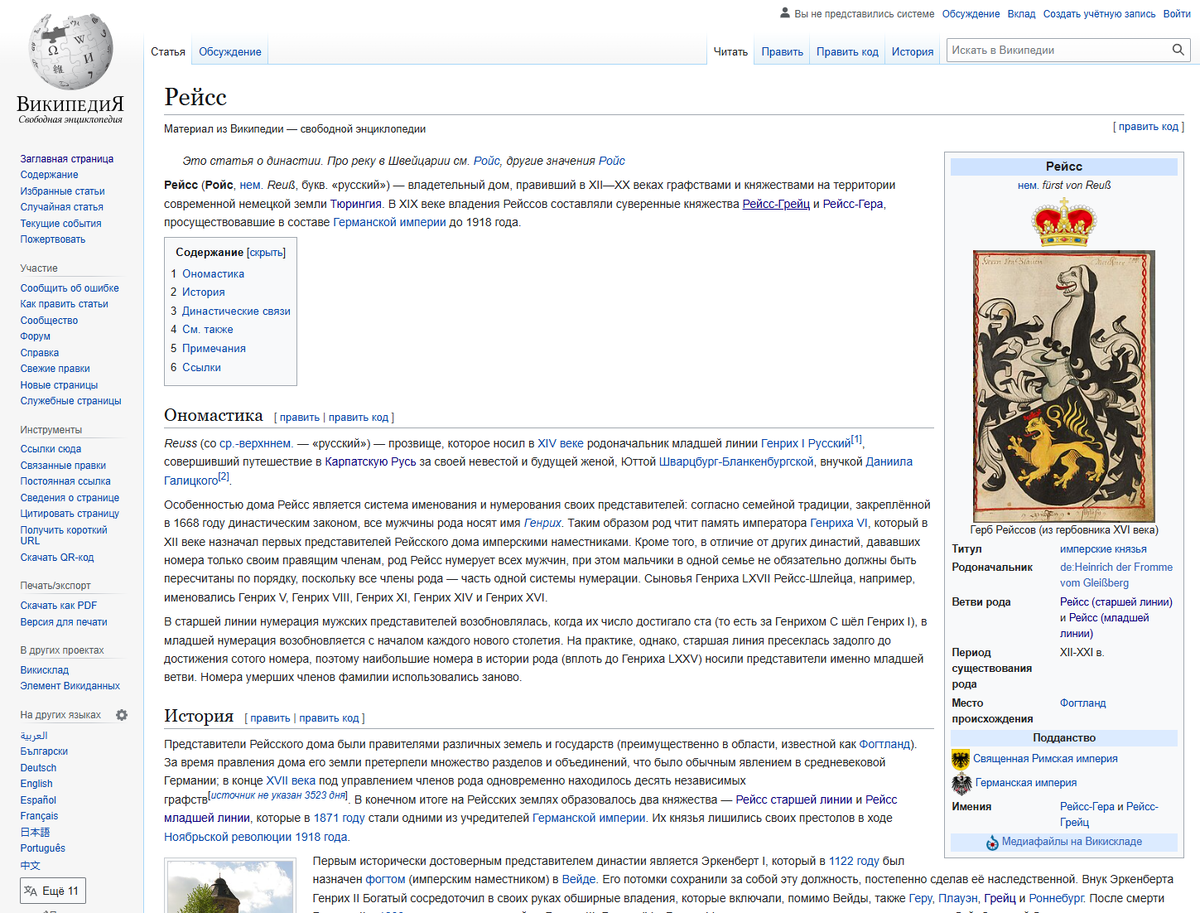Hide the table of contents via скрыть
This screenshot has height=913, width=1200.
click(x=266, y=253)
